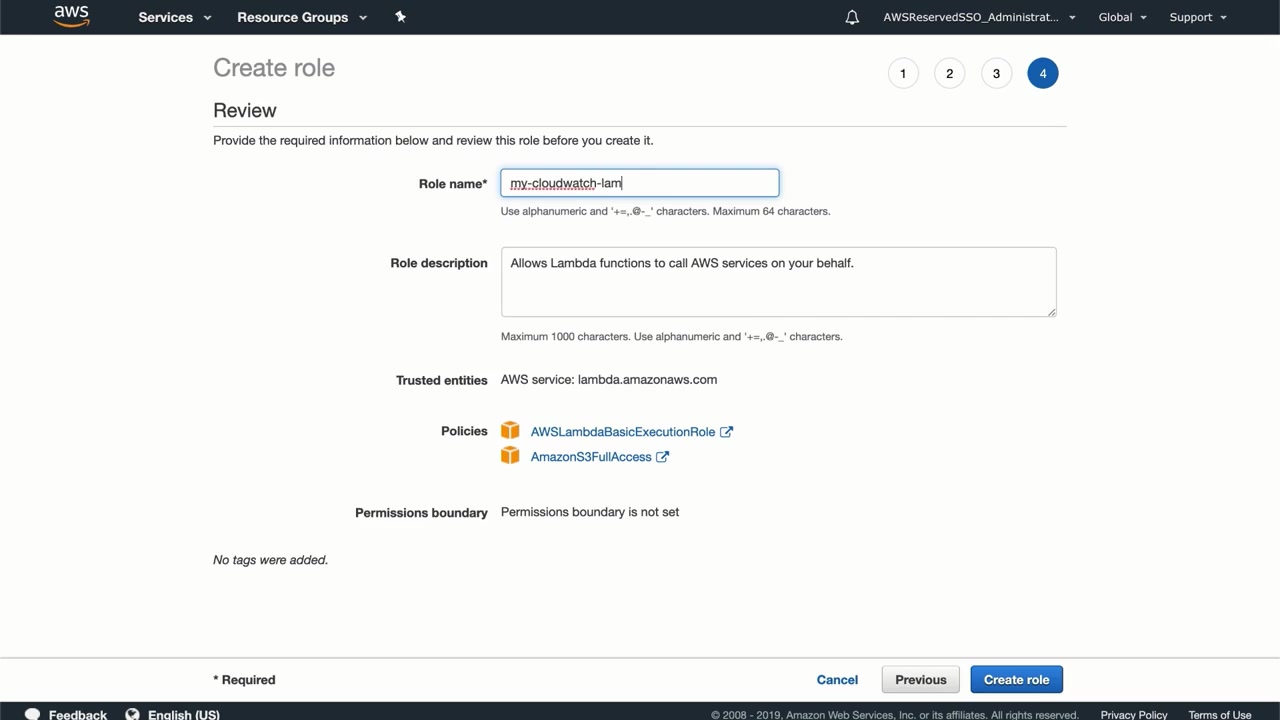
Task: Expand the Services dropdown menu
Action: tap(175, 17)
